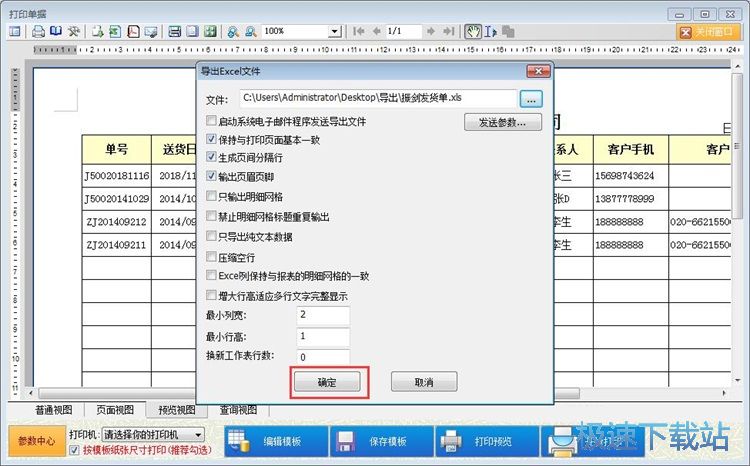Image resolution: width=750 pixels, height=466 pixels.
Task: Click the 单号 column header
Action: coord(117,150)
